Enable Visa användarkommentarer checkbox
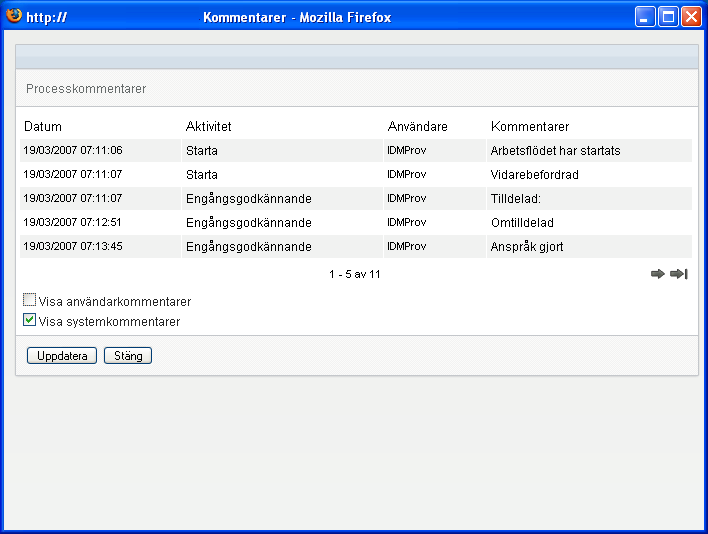This screenshot has height=534, width=708. coord(30,300)
